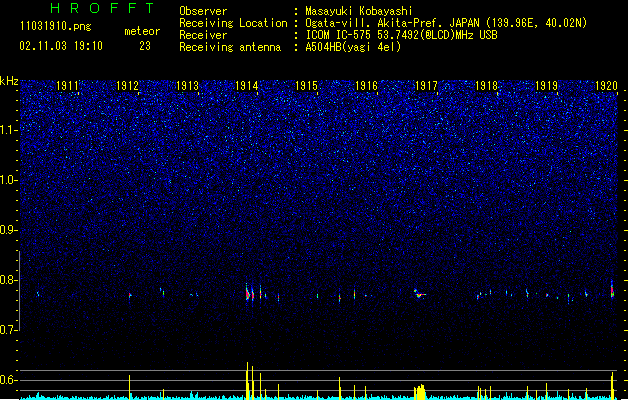The image size is (629, 400).
Task: Click the meteor count label
Action: point(142,31)
